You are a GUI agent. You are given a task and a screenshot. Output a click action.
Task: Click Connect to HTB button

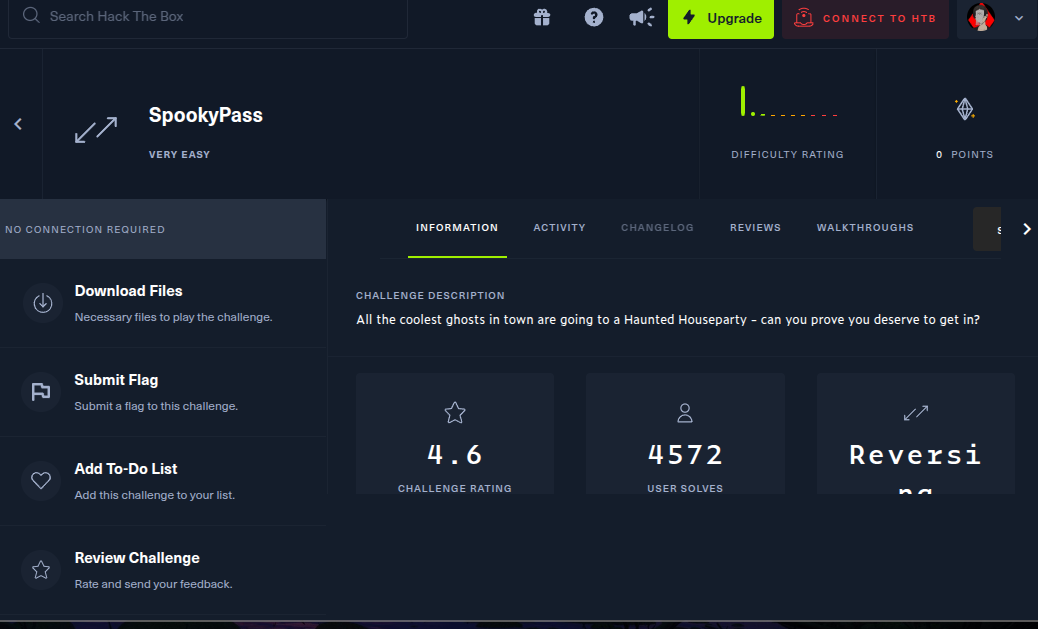(865, 19)
